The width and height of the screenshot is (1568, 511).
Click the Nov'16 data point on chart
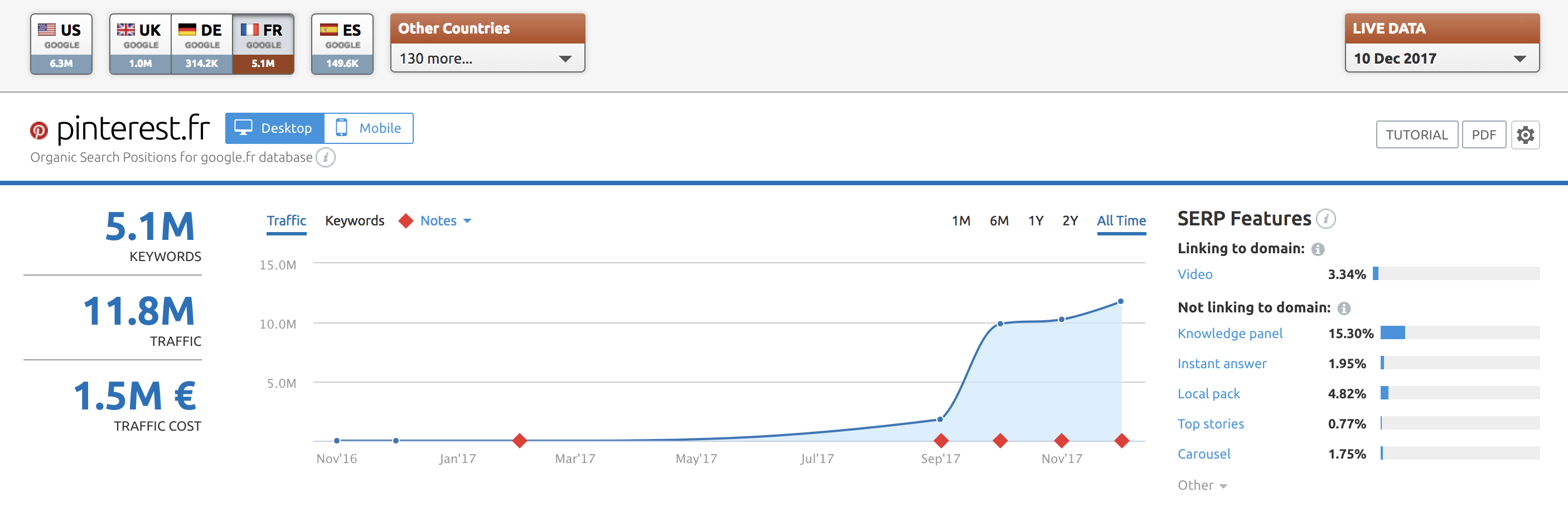[x=337, y=440]
